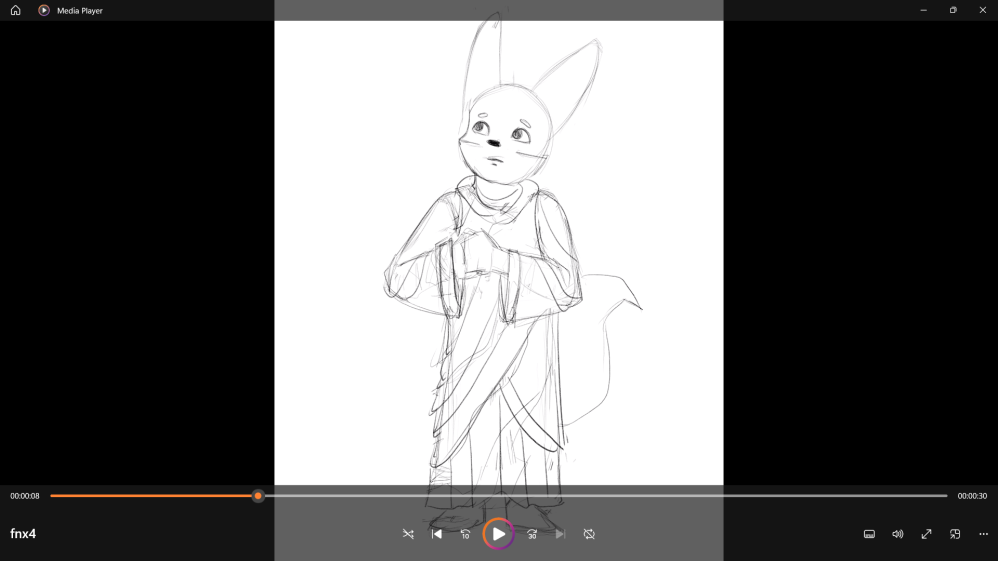
Task: Toggle shuffle mode
Action: [x=408, y=534]
